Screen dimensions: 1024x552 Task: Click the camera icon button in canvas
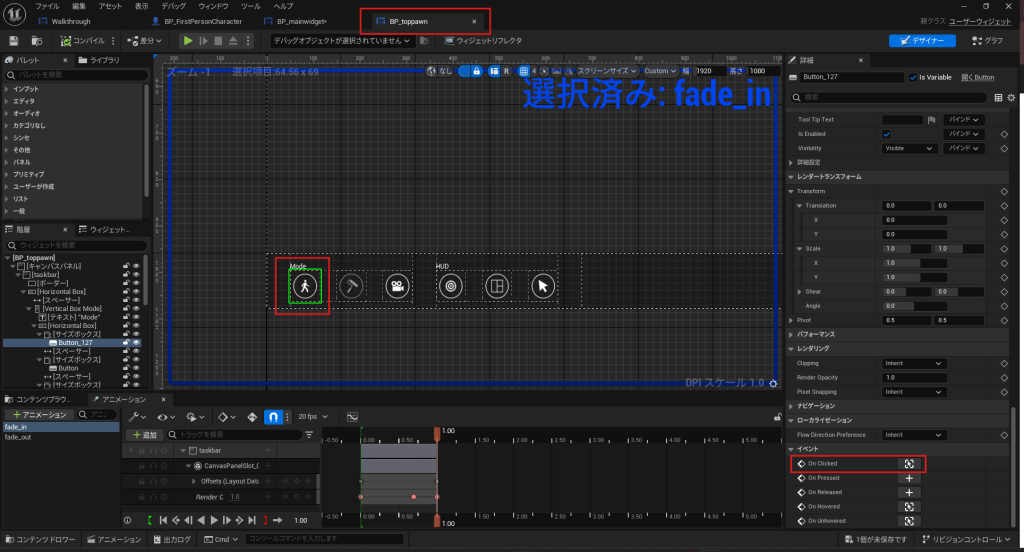click(397, 286)
